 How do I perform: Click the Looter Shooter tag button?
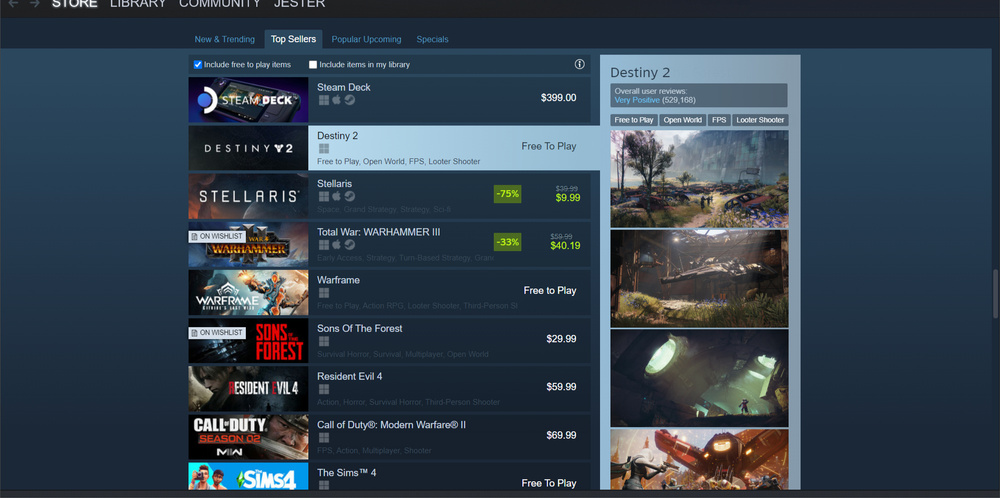(760, 120)
